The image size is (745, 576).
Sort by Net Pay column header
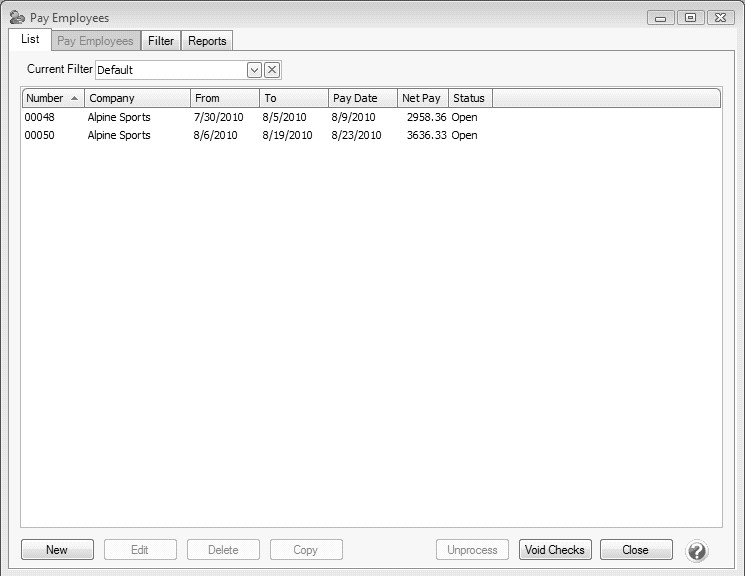click(x=422, y=98)
